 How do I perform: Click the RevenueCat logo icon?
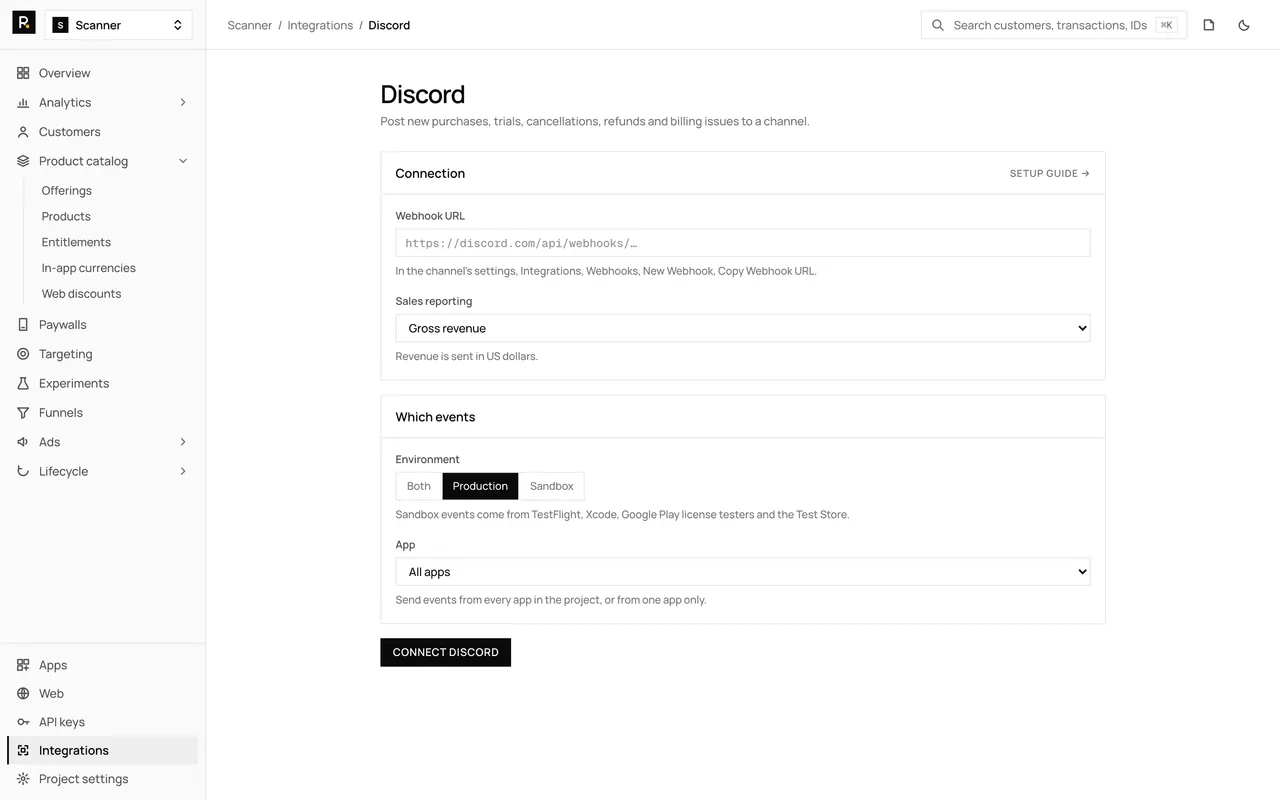tap(24, 22)
